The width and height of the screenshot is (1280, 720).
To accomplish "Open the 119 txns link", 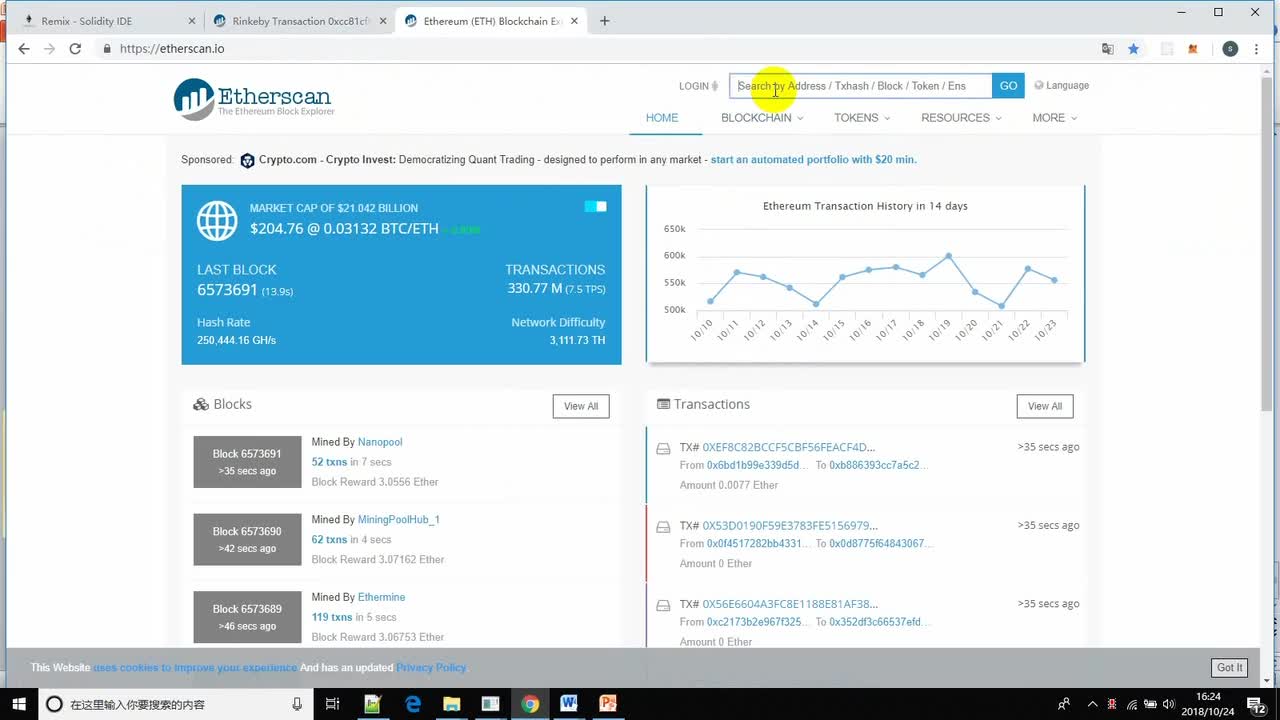I will point(332,617).
